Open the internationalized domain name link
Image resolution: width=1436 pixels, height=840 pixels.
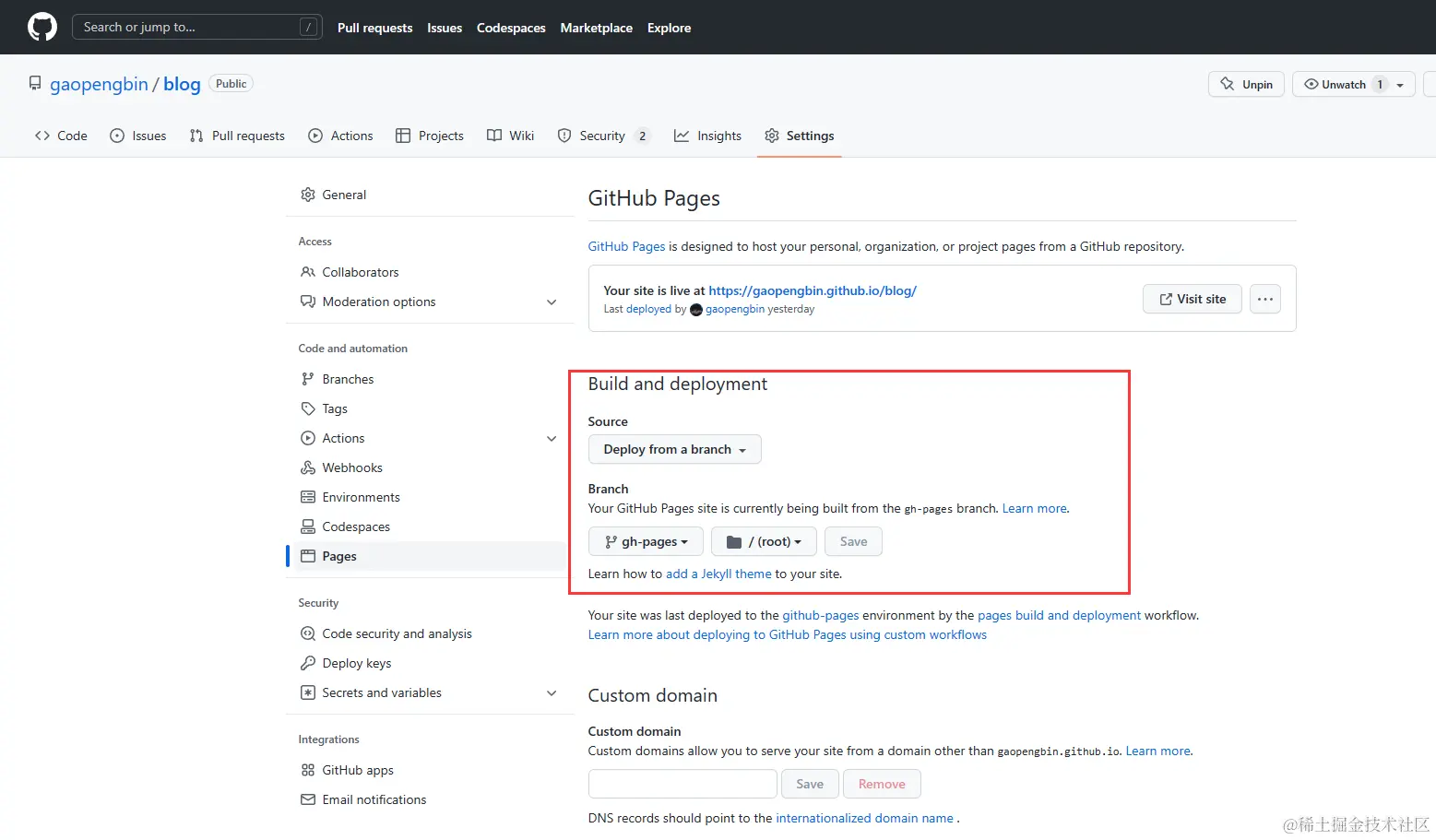pos(864,818)
